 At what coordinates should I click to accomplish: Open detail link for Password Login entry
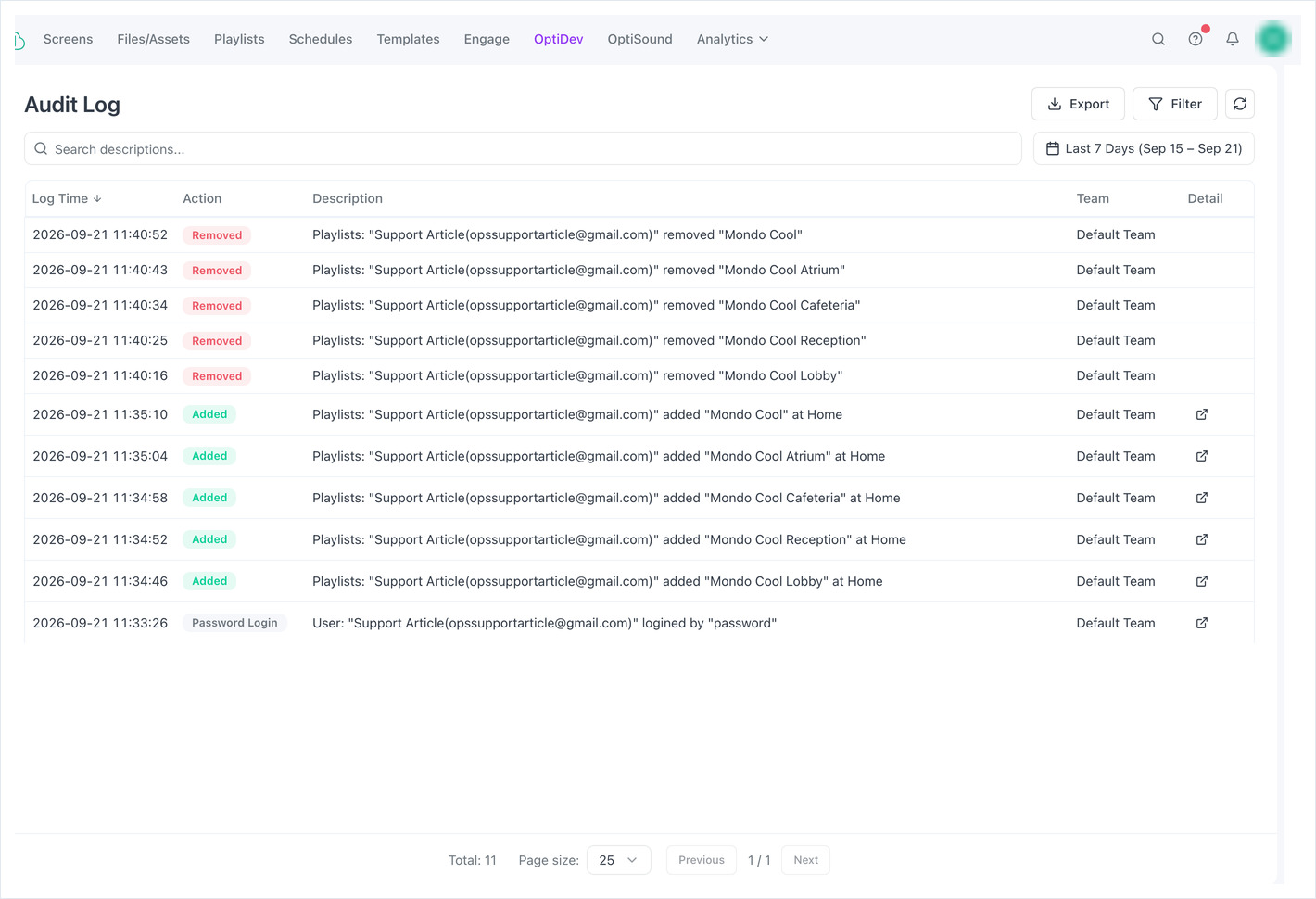point(1202,623)
